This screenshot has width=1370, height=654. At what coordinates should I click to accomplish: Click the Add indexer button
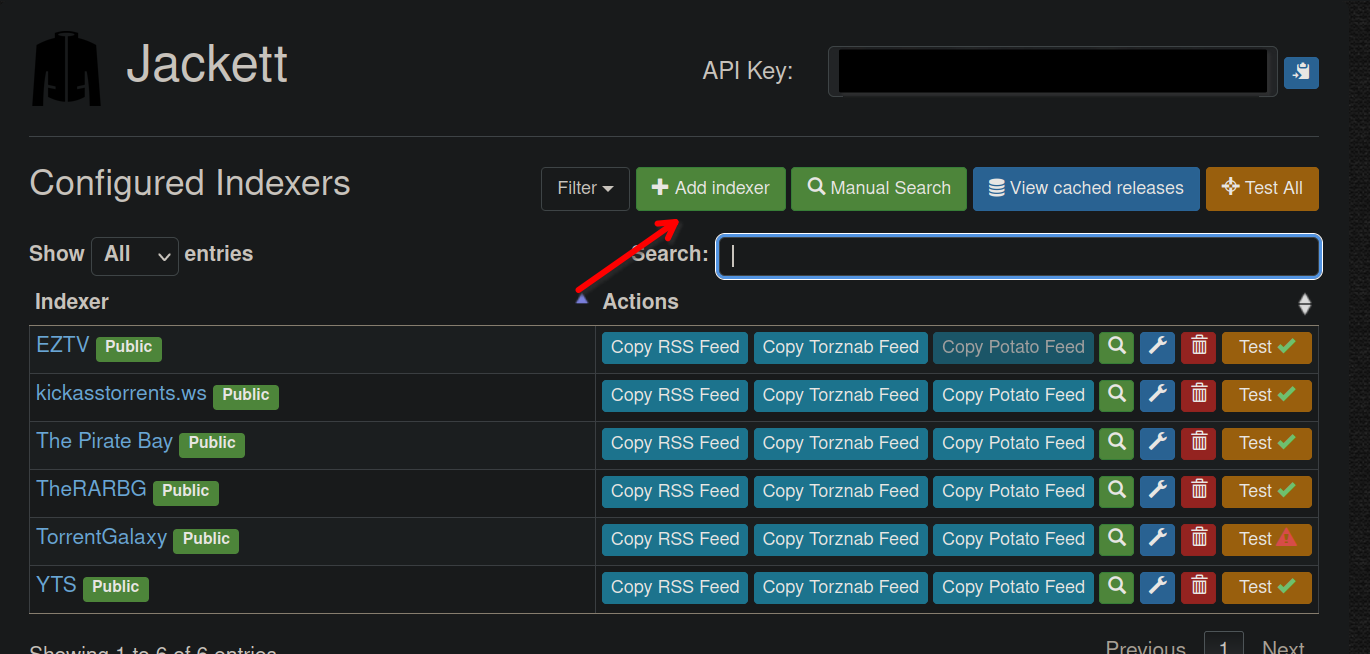[711, 188]
